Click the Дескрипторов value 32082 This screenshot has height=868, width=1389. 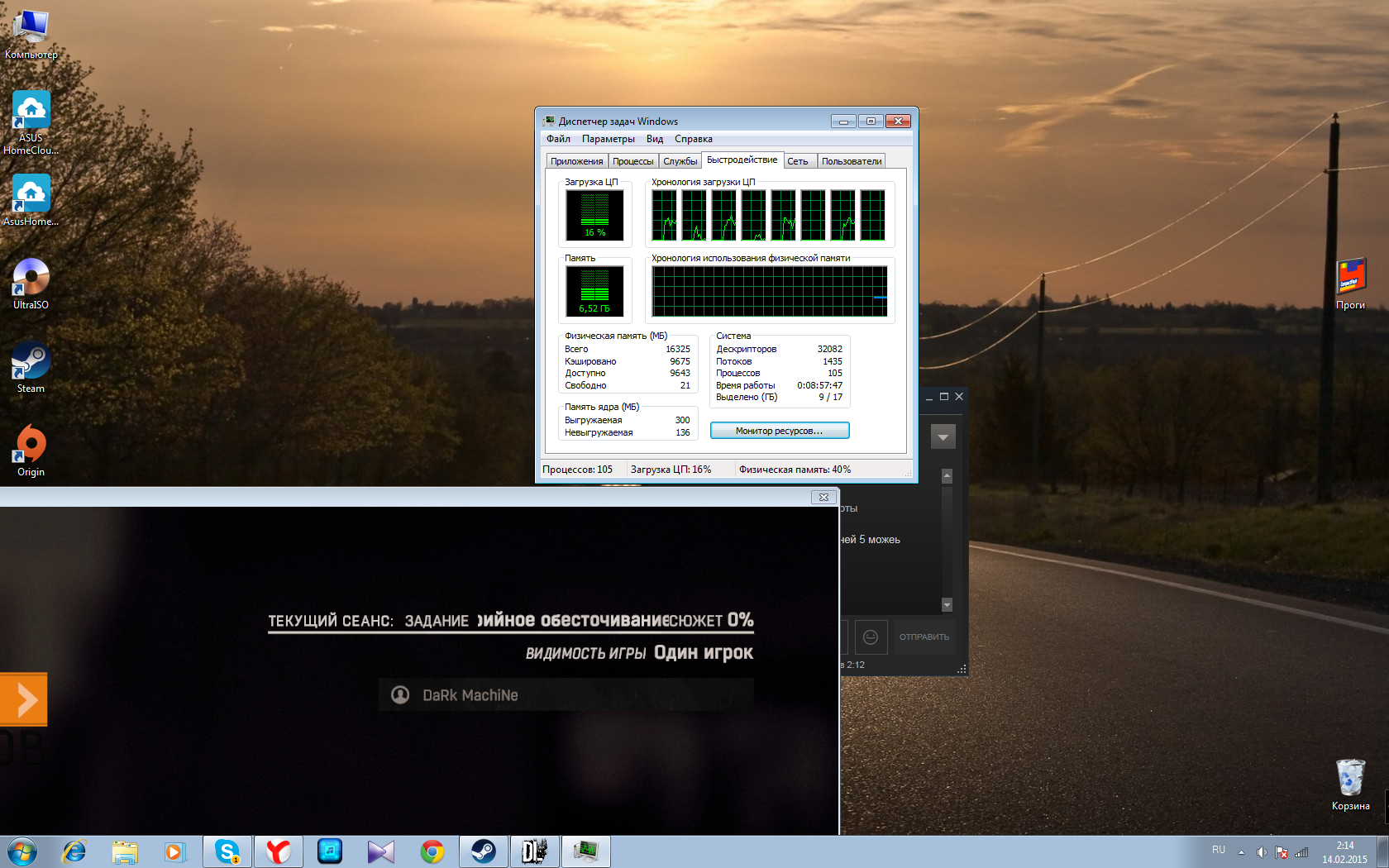coord(830,349)
